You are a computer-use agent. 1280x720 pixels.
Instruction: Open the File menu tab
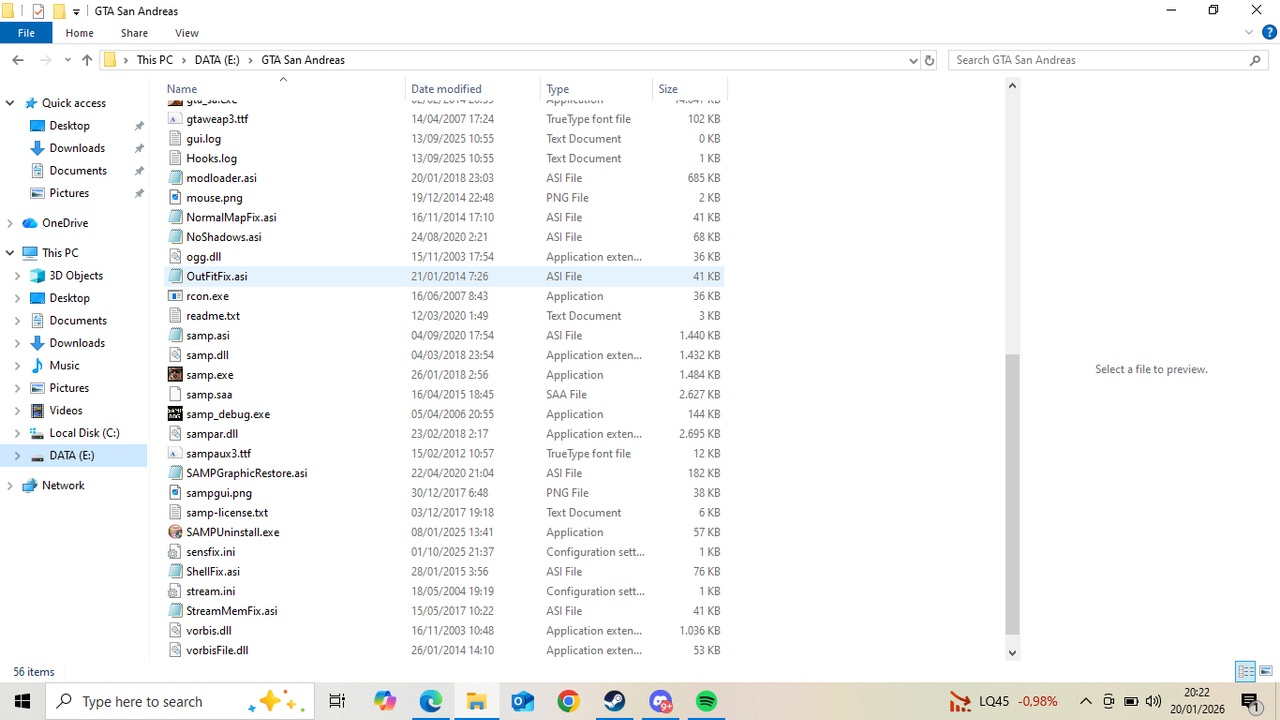tap(26, 33)
